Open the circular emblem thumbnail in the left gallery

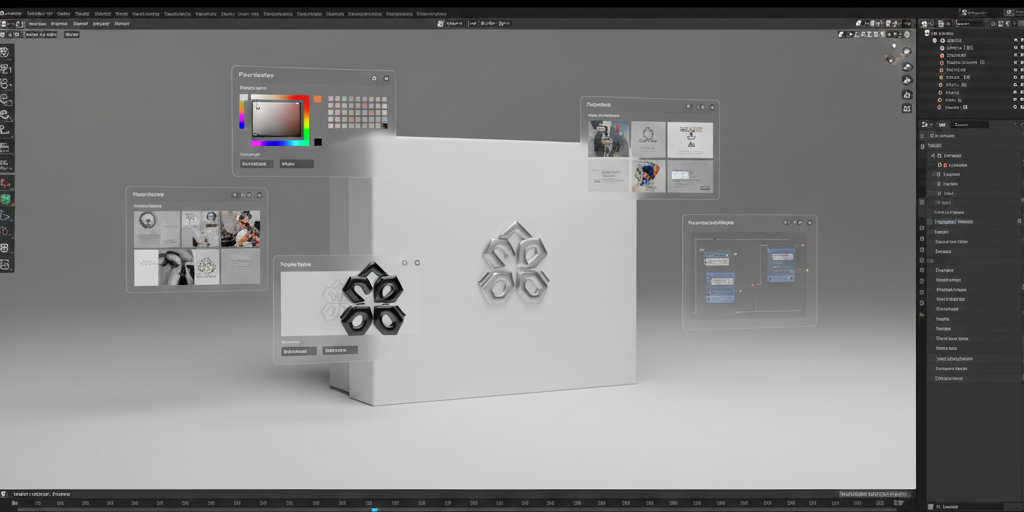pyautogui.click(x=157, y=229)
